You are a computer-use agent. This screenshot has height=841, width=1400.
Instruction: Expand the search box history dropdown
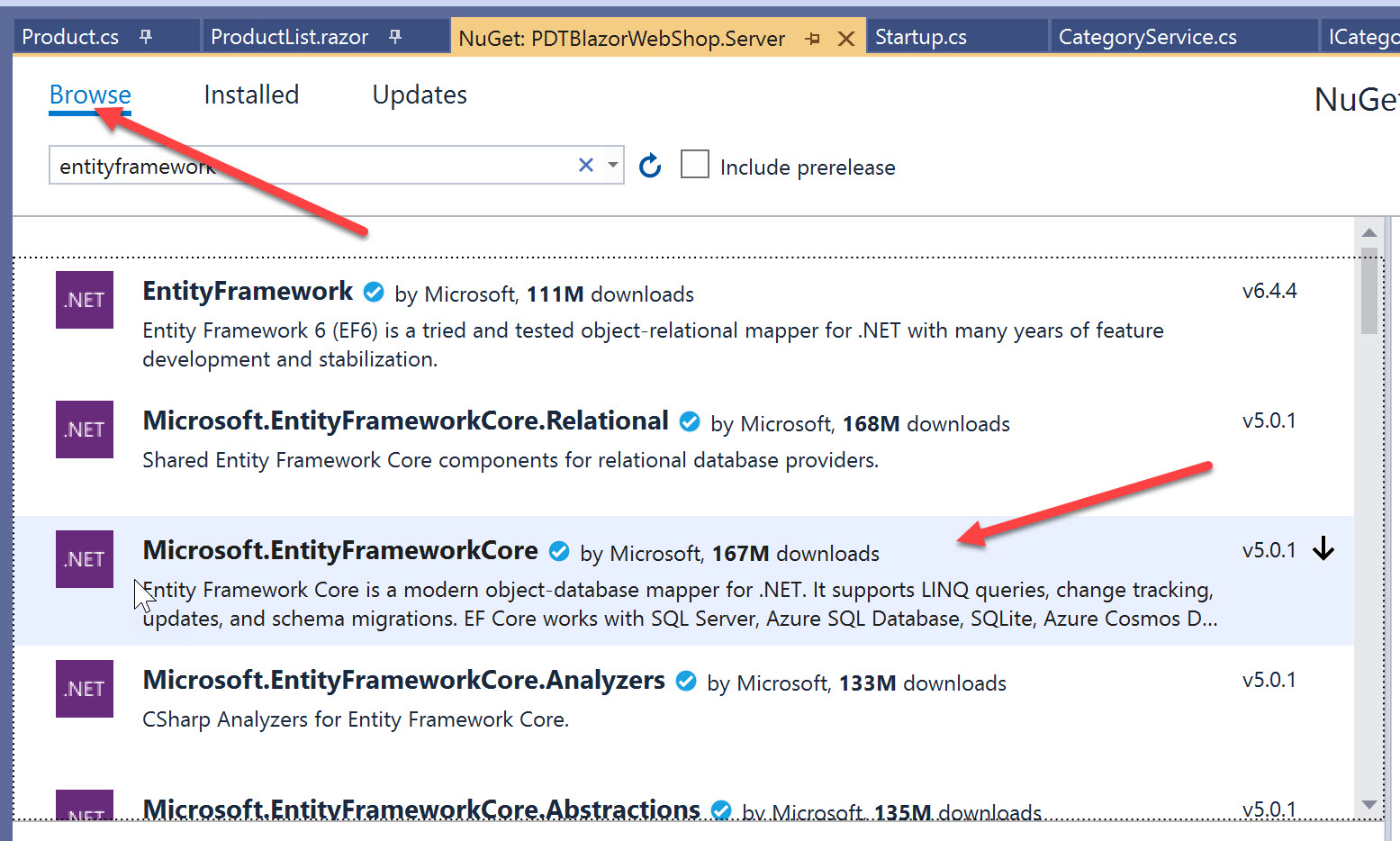613,165
